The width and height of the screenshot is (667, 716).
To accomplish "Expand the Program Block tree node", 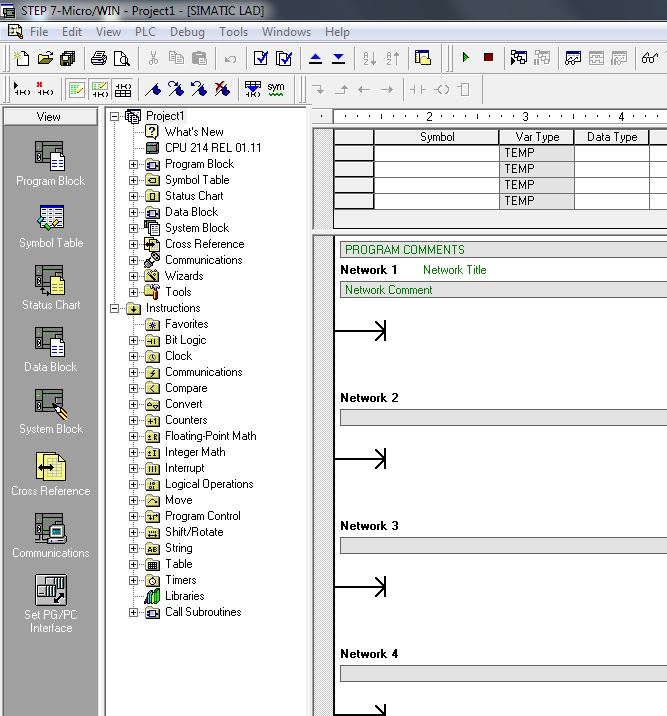I will [x=133, y=164].
